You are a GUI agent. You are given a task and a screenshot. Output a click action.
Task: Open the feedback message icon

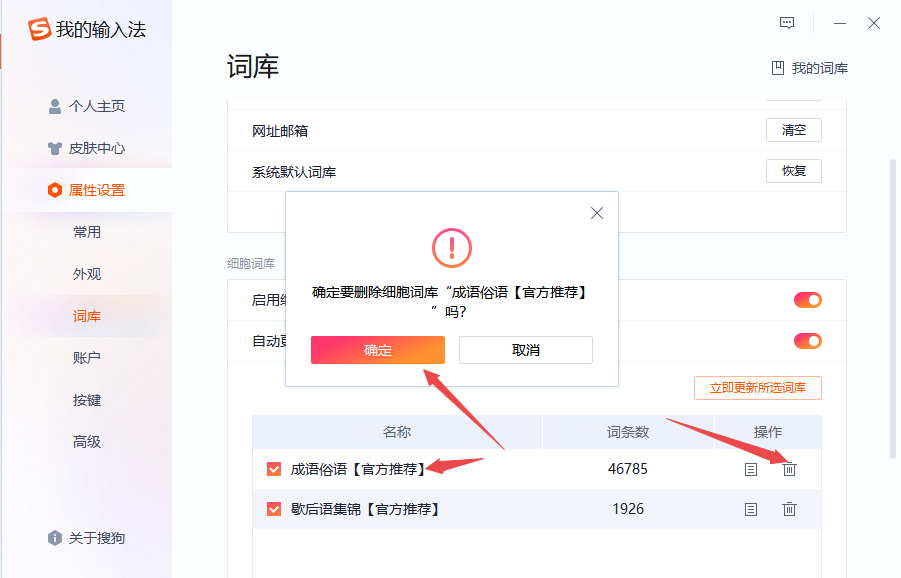click(x=787, y=23)
